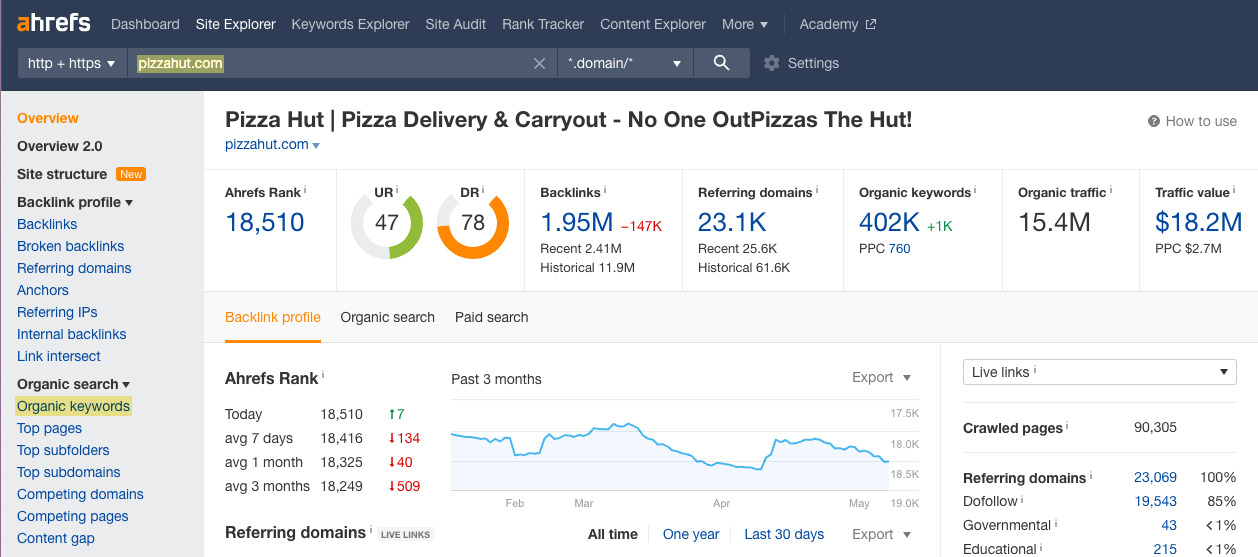Open the http + https protocol dropdown
Screen dimensions: 1258x557
[72, 63]
